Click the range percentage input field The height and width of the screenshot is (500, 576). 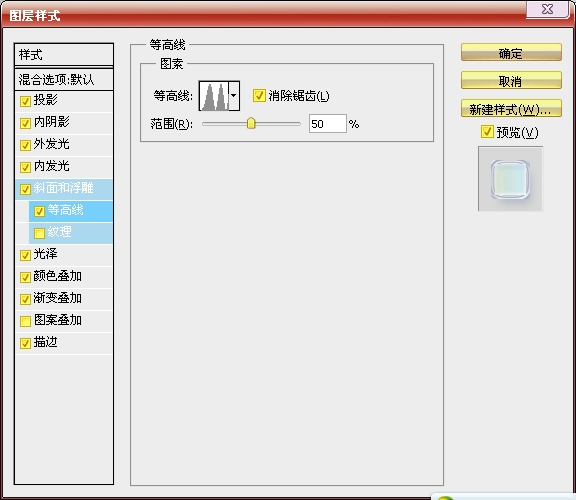tap(328, 123)
